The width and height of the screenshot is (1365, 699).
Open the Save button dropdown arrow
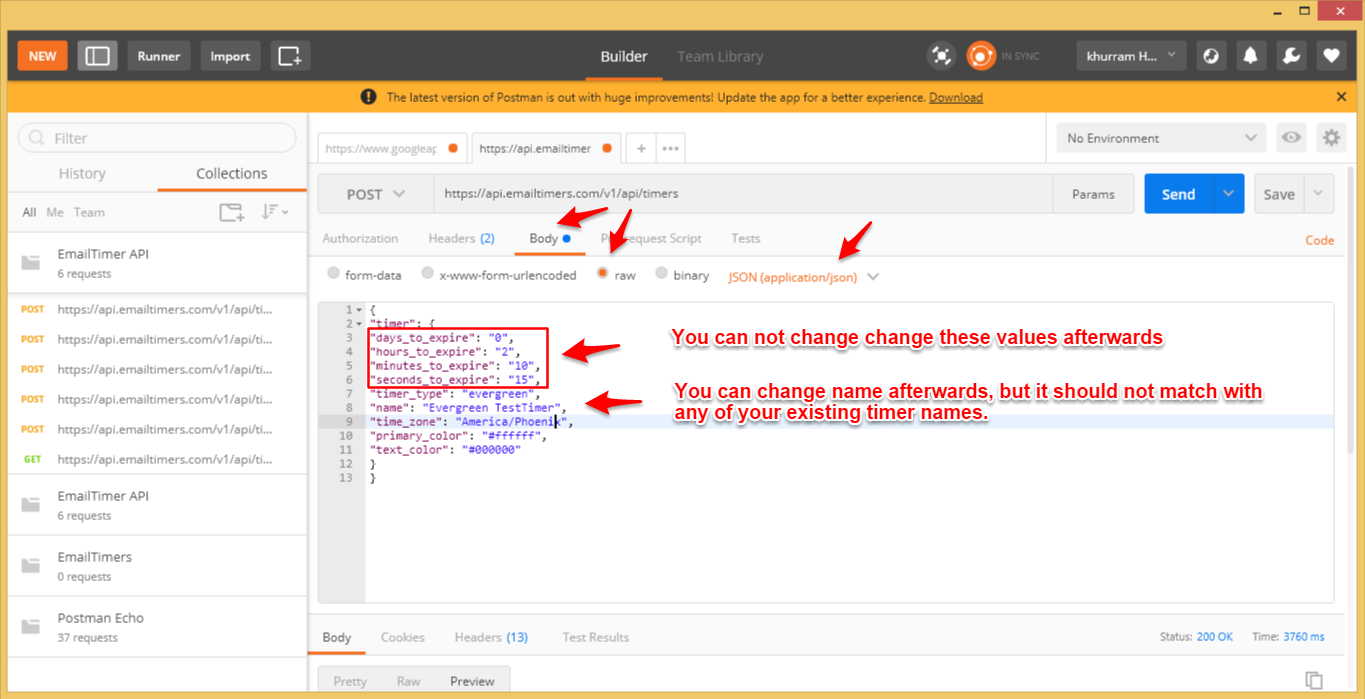1319,194
